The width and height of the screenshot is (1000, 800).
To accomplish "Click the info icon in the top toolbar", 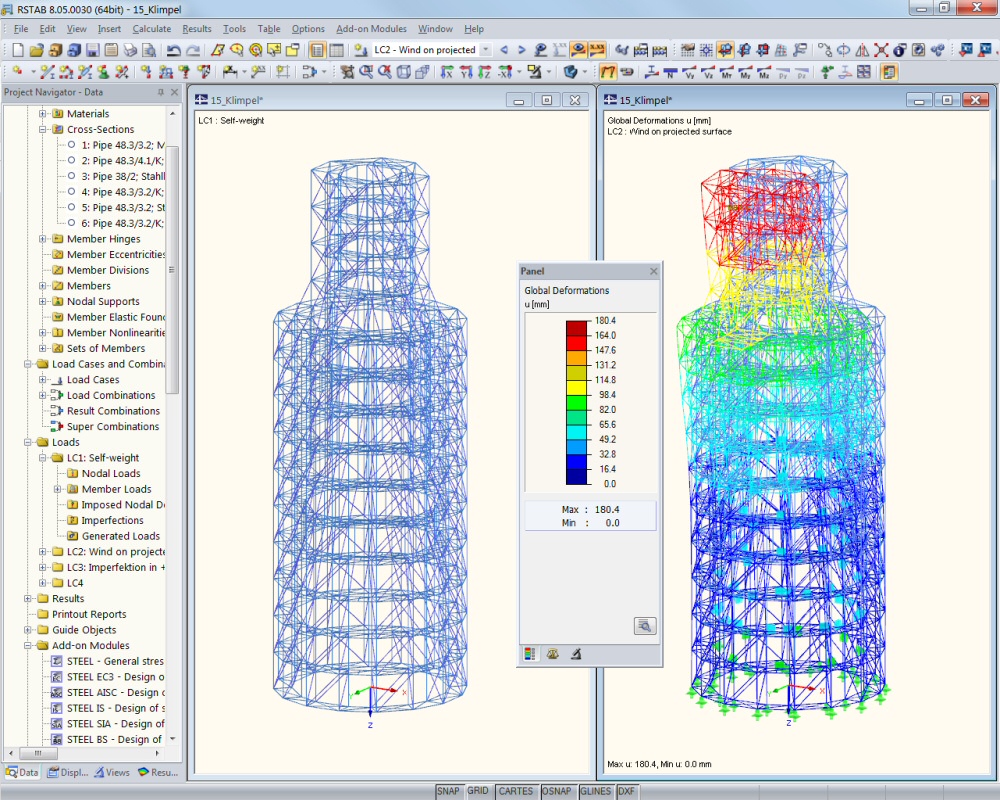I will pos(900,50).
